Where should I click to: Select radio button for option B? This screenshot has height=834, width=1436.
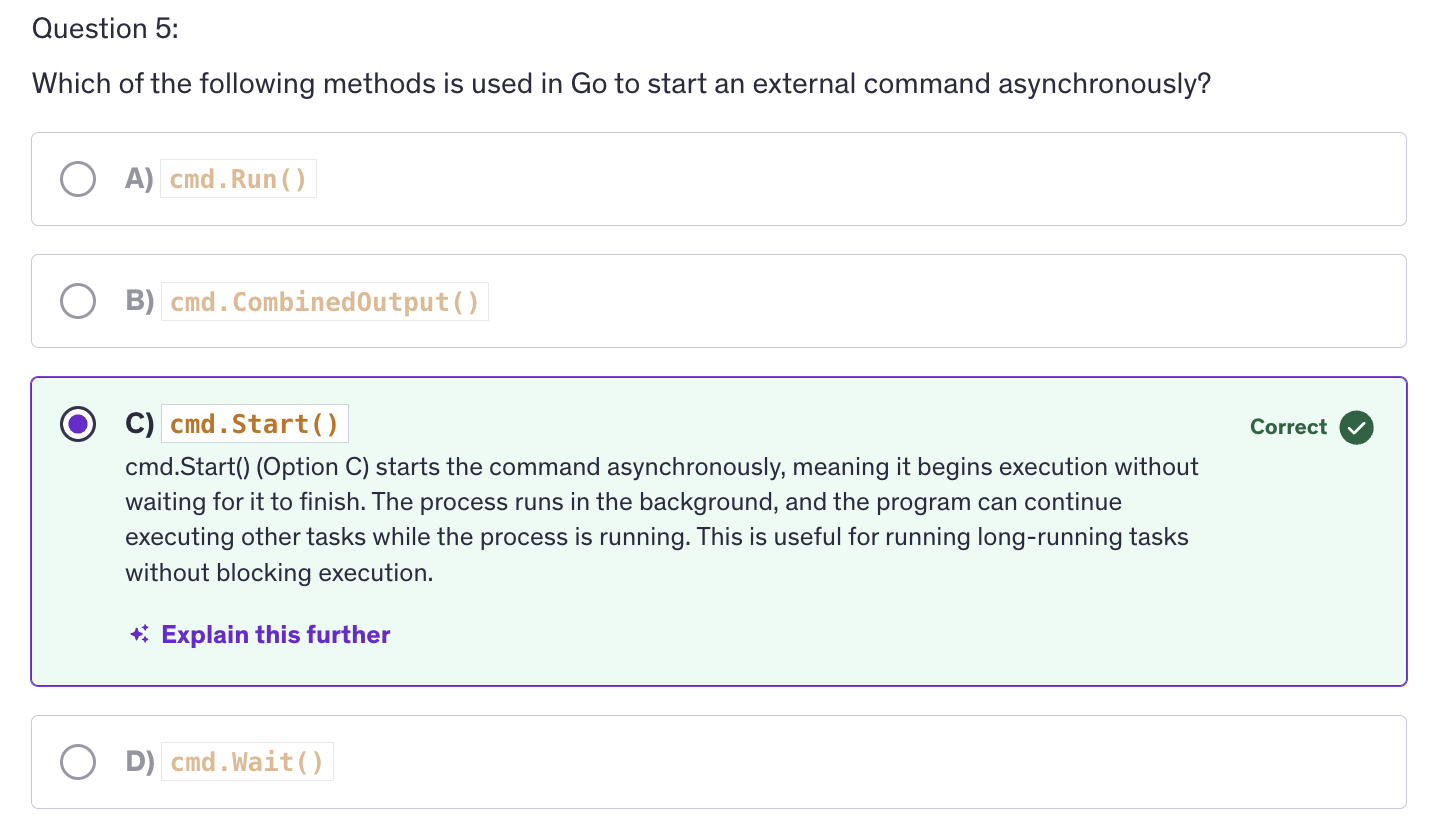78,301
